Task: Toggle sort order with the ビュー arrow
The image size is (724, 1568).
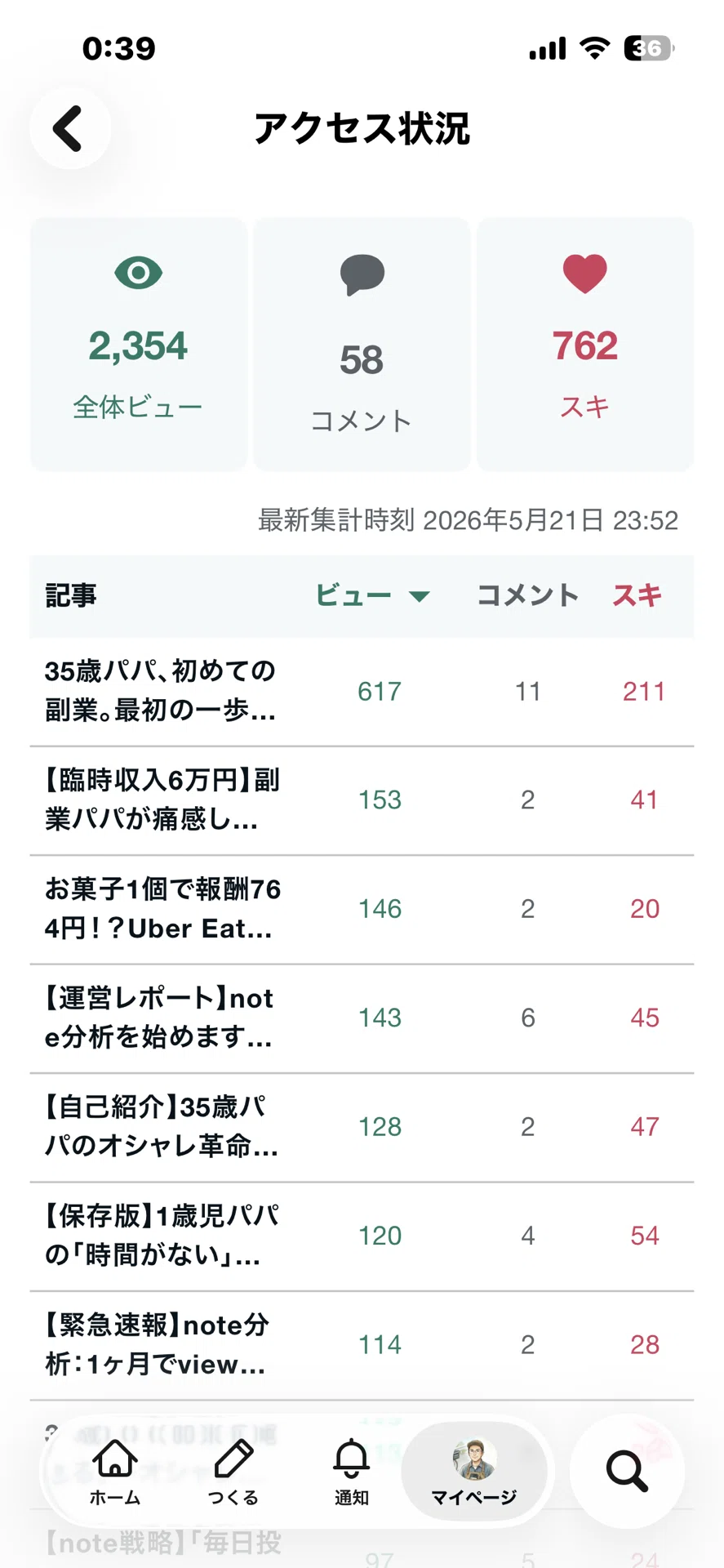Action: (x=419, y=596)
